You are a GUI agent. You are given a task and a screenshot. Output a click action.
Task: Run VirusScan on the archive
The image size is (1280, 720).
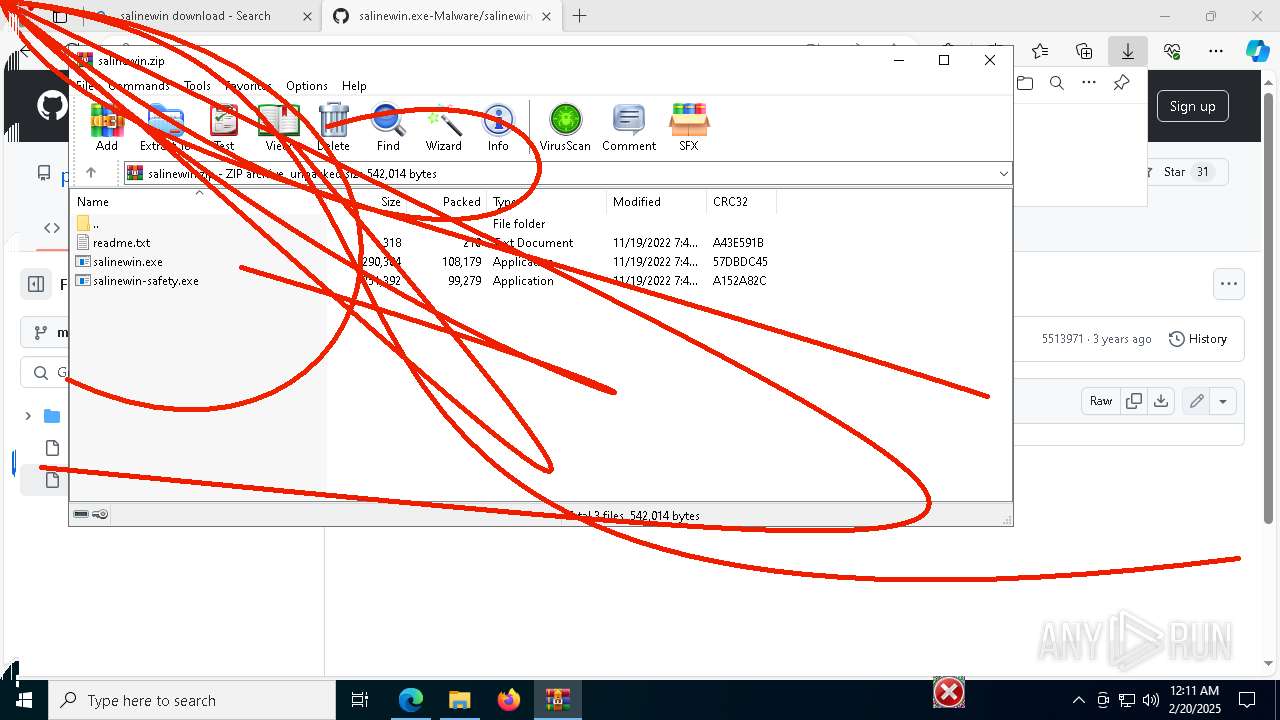[565, 127]
